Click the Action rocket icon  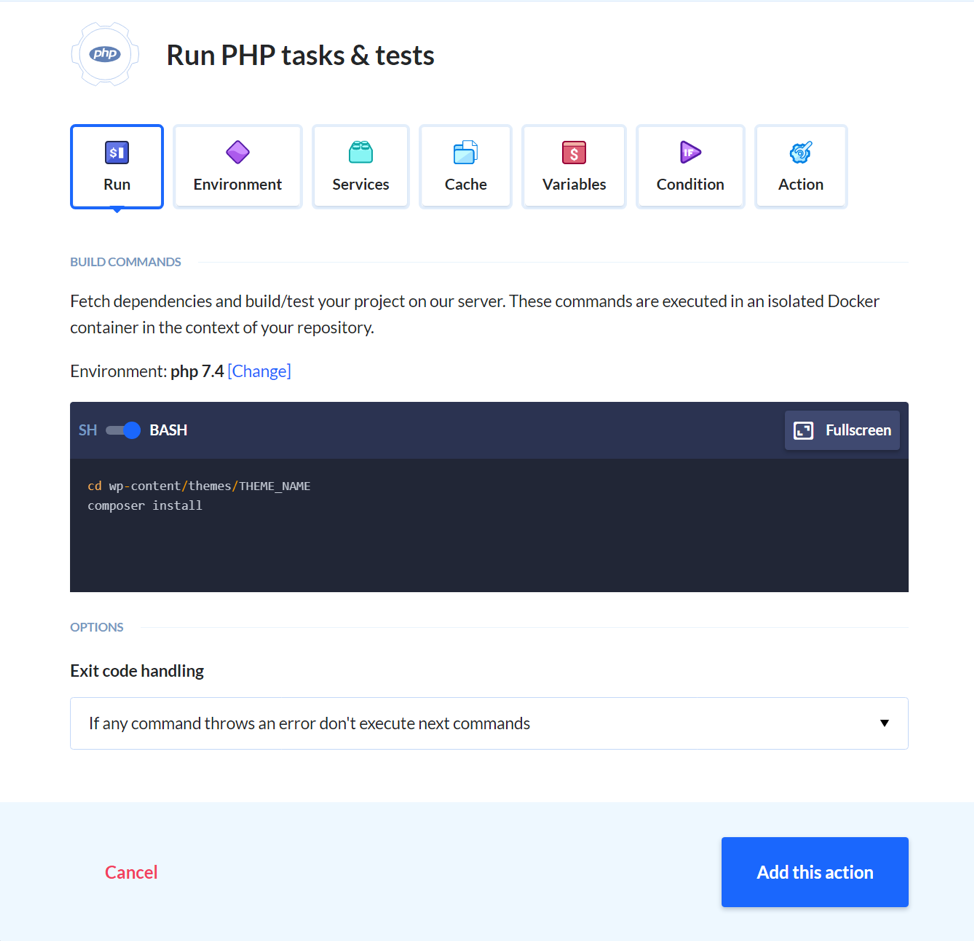[800, 151]
